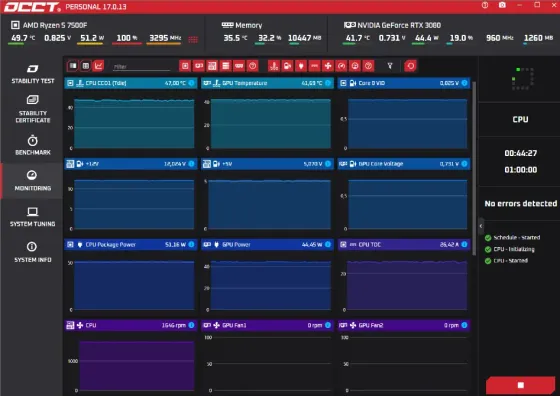Viewport: 560px width, 396px height.
Task: Click the funnel clear-filters icon
Action: (390, 66)
